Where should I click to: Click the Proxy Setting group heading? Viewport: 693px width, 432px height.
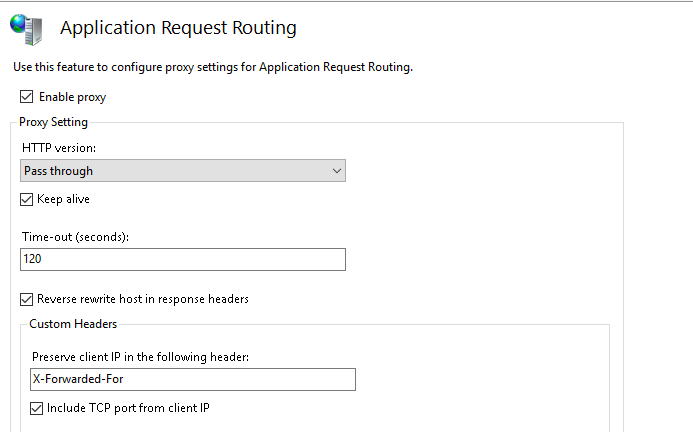(x=54, y=122)
